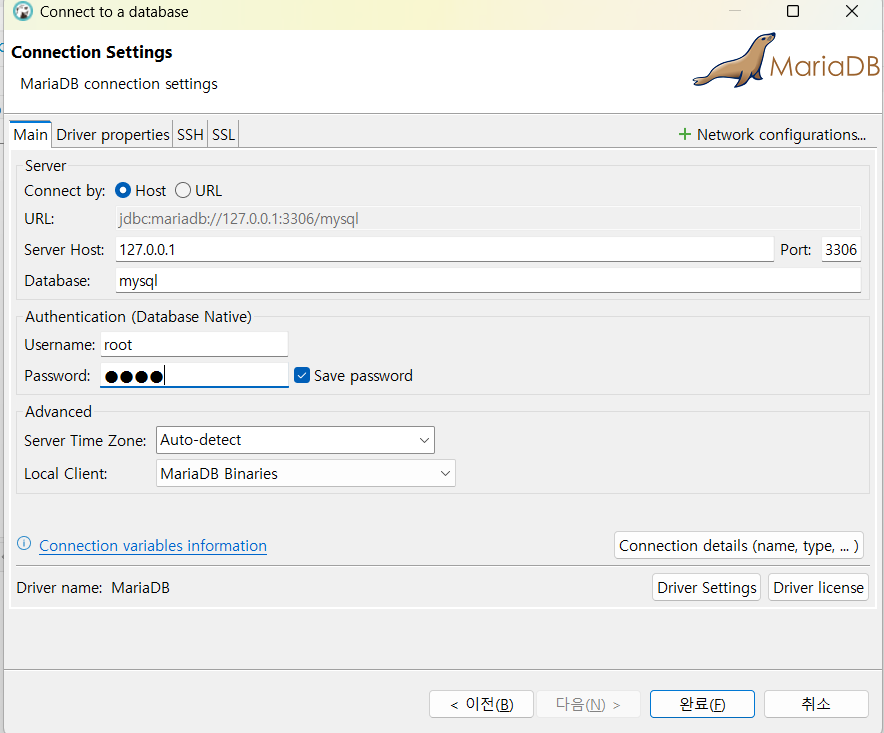Click the disabled JDBC URL field
884x733 pixels.
tap(488, 218)
